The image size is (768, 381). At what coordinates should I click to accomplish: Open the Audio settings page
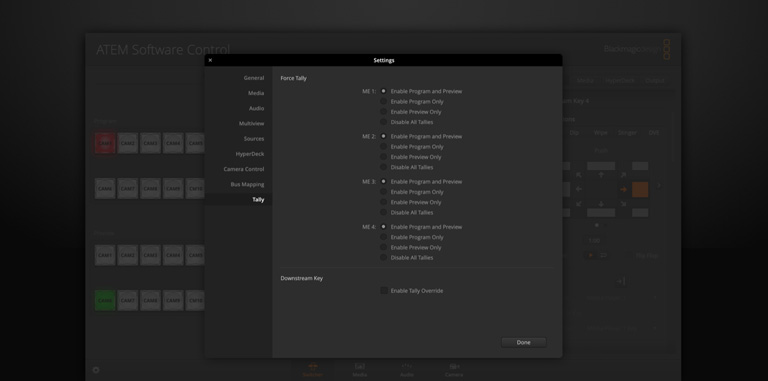[256, 108]
